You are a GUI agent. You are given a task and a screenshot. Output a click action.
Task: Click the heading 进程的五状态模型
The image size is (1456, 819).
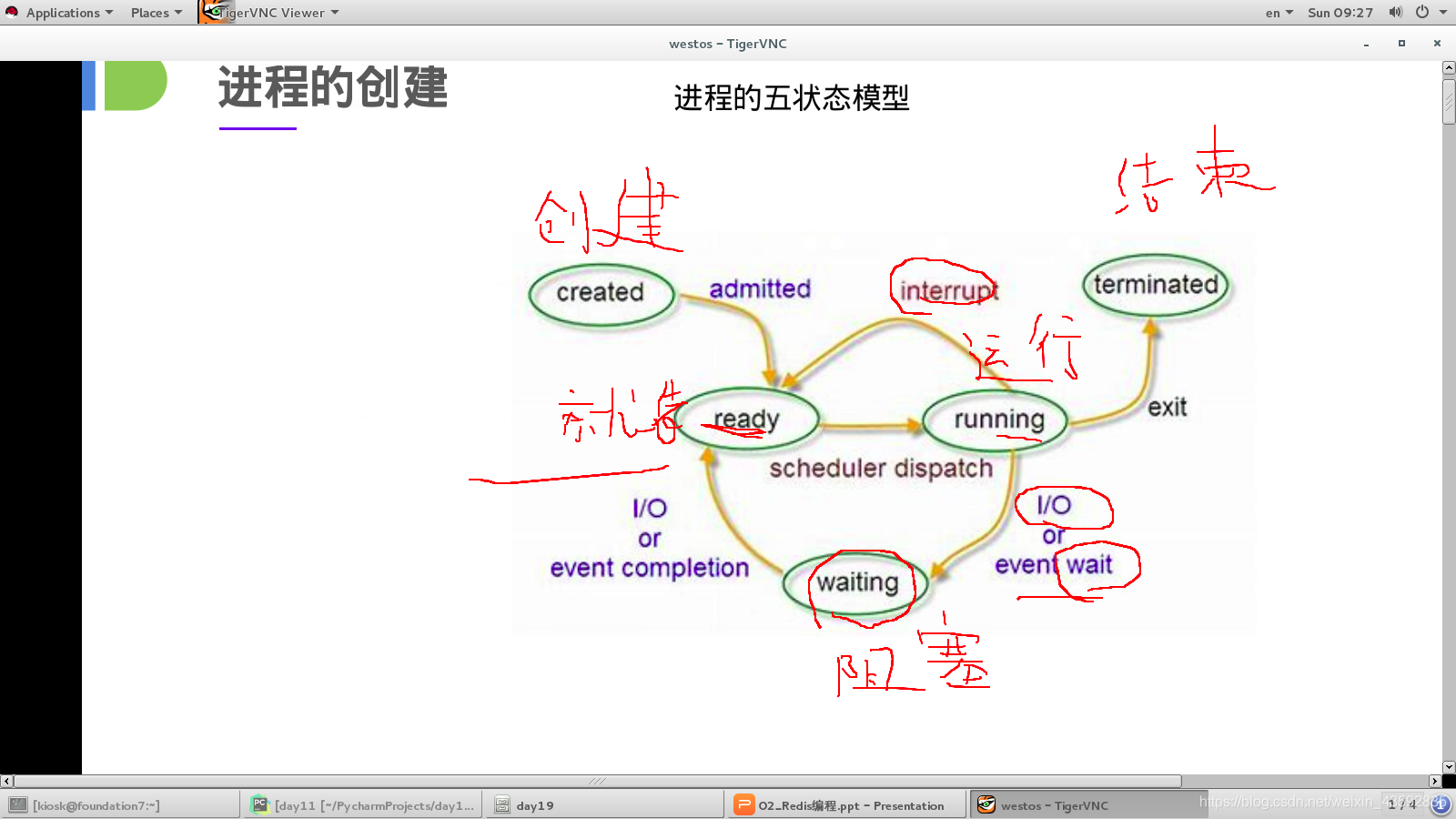point(792,97)
